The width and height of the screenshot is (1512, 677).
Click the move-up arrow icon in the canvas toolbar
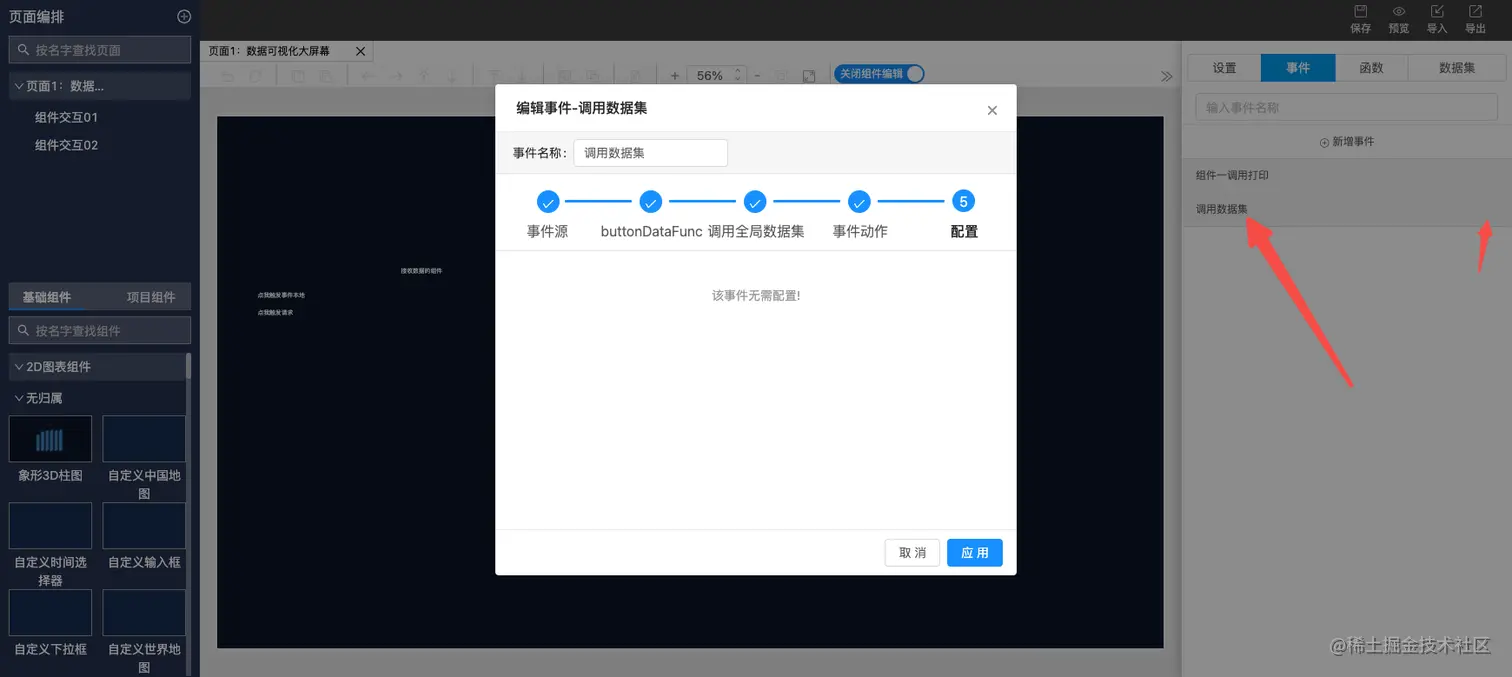coord(423,75)
